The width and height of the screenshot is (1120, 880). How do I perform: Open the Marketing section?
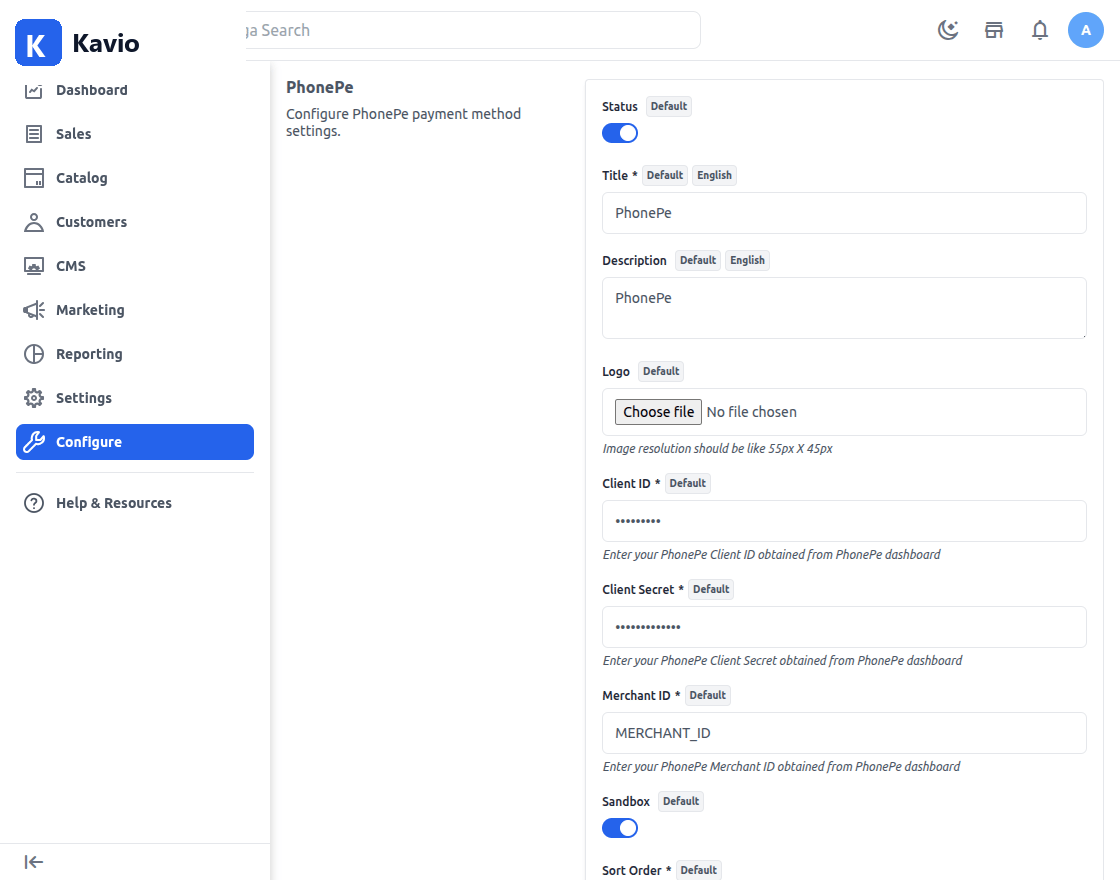click(135, 310)
